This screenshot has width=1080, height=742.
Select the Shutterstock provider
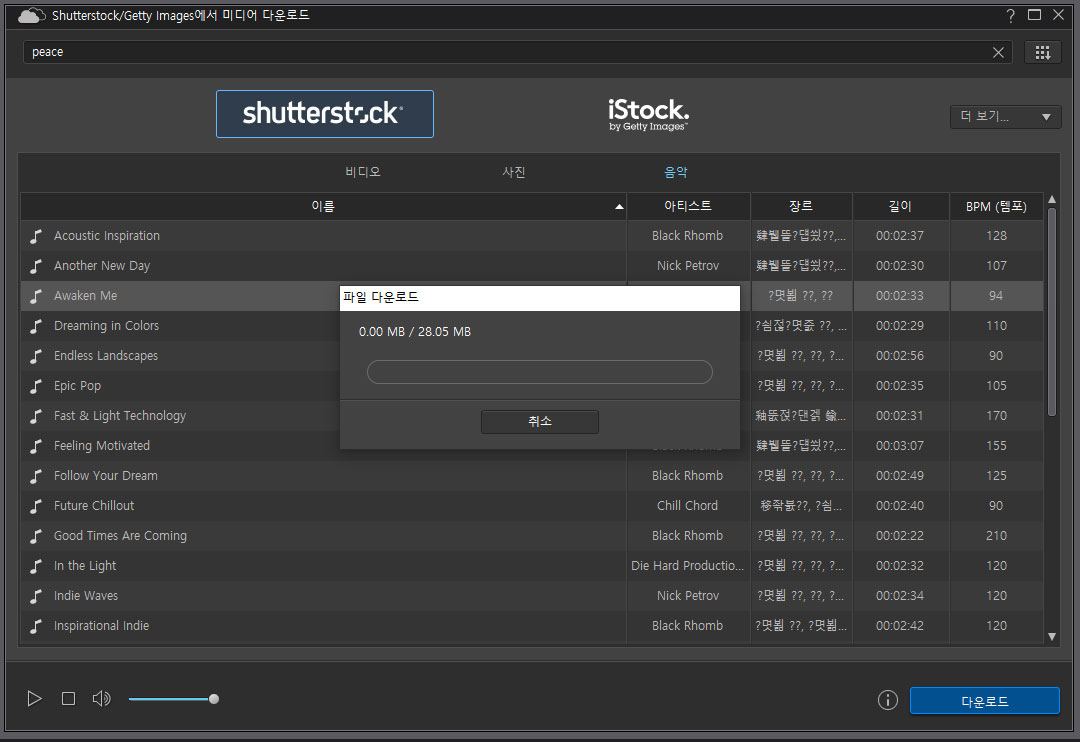(324, 114)
